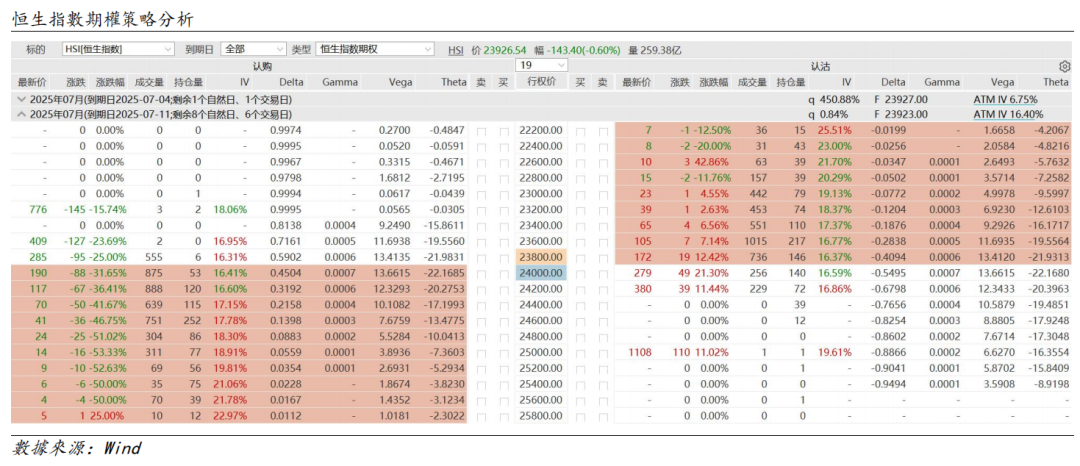Select strike price 24600.00

coord(541,320)
